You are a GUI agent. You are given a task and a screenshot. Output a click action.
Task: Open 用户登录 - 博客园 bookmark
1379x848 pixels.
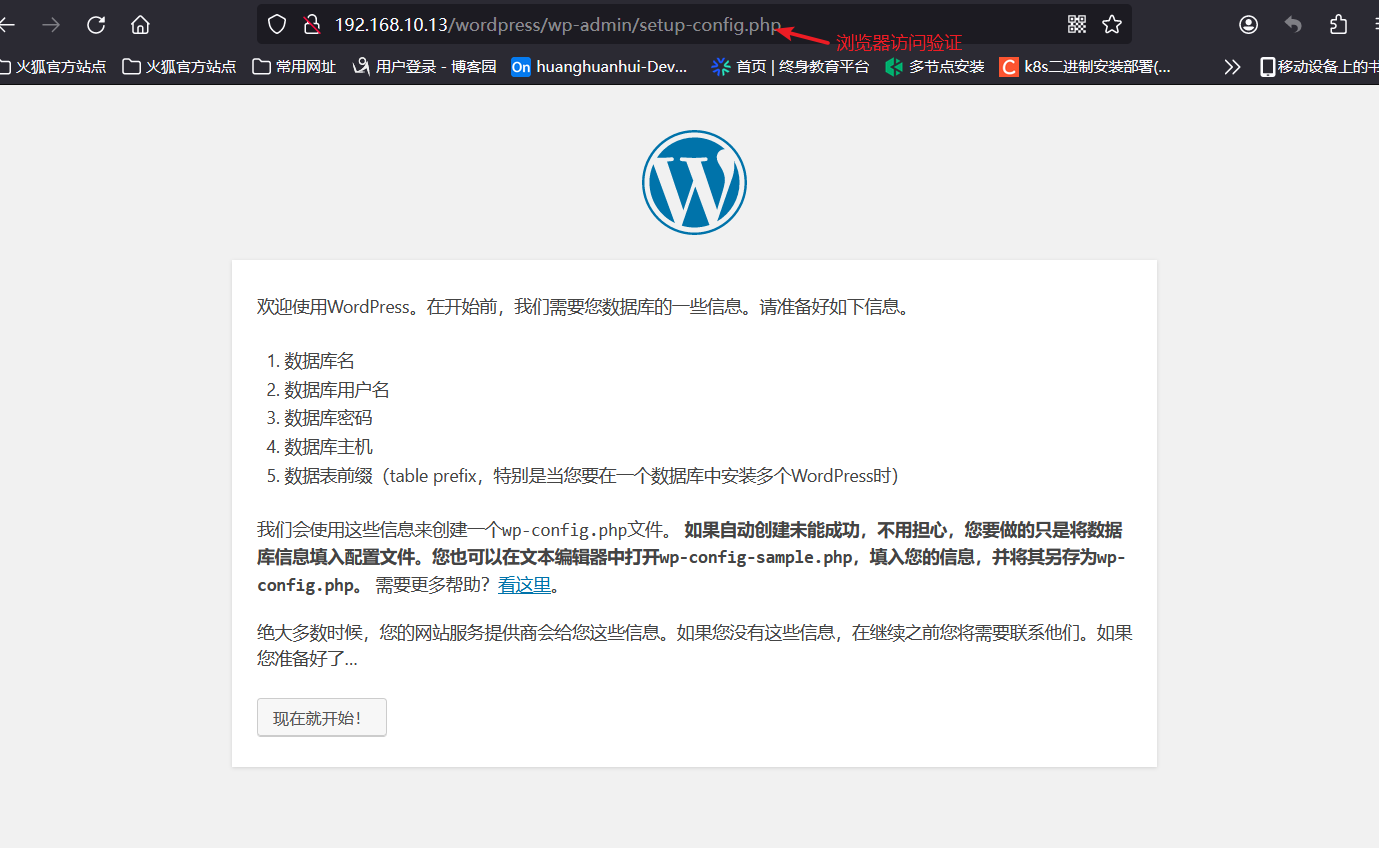(x=425, y=67)
